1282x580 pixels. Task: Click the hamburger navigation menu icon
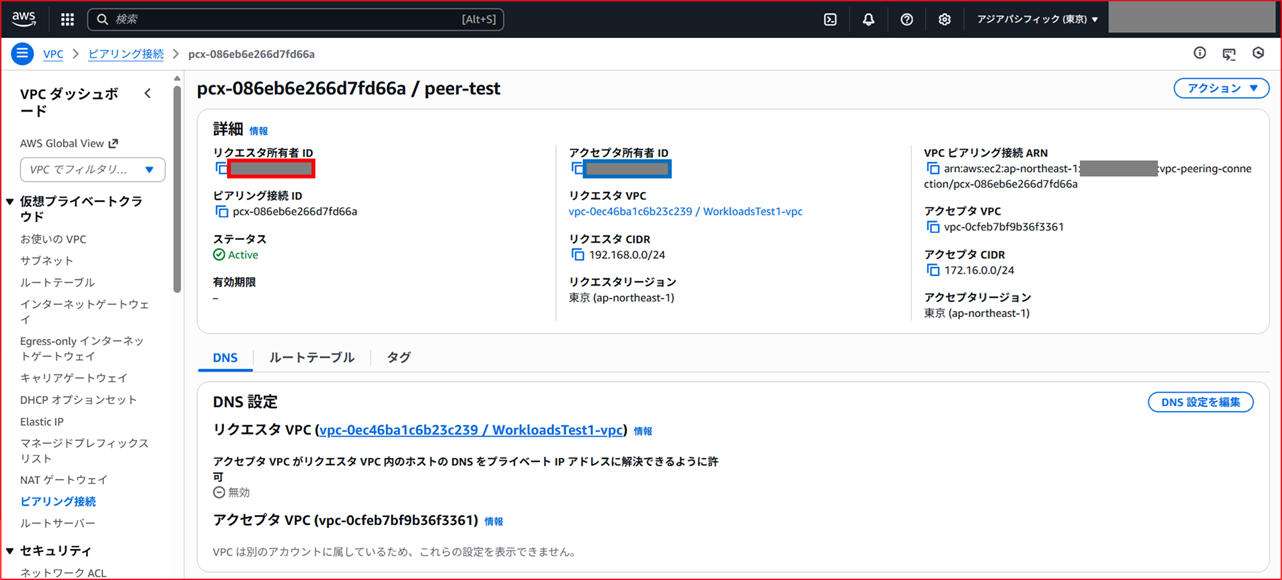[x=21, y=53]
